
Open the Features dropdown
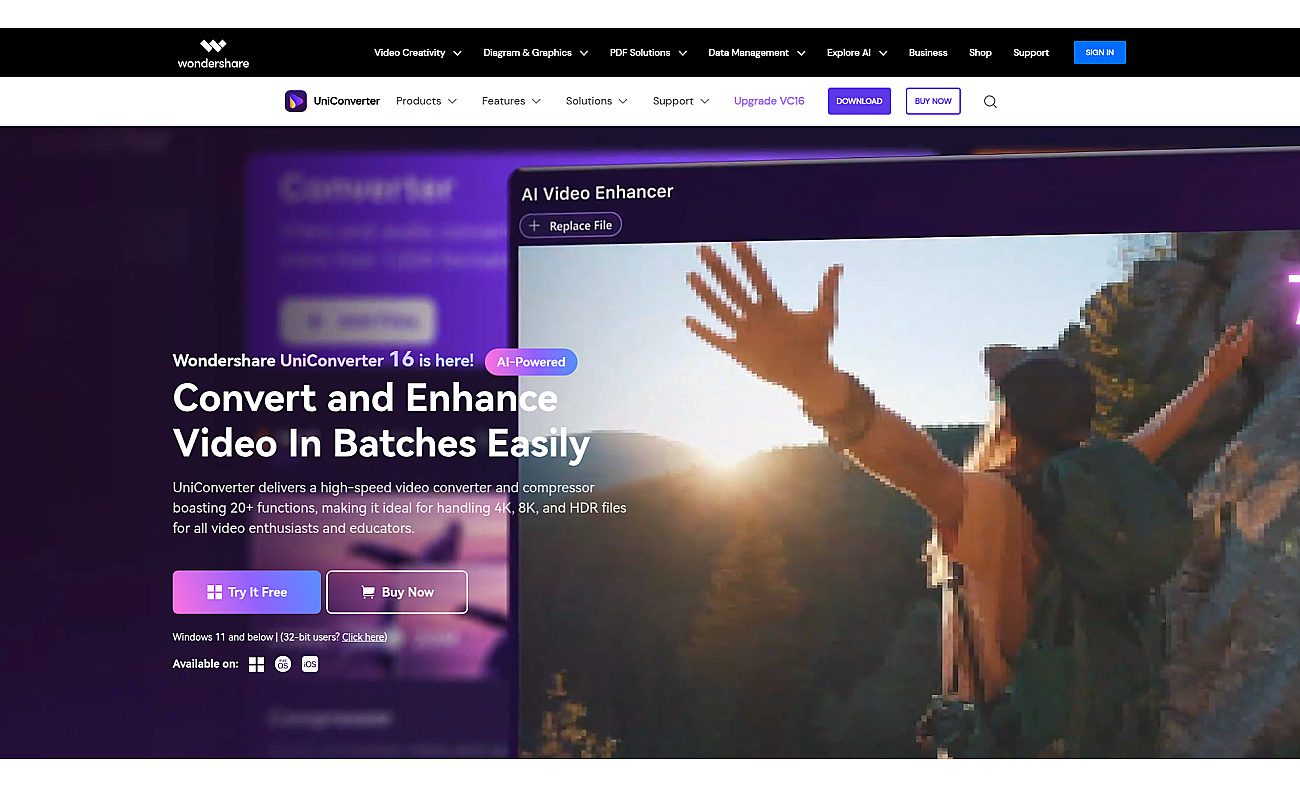511,101
